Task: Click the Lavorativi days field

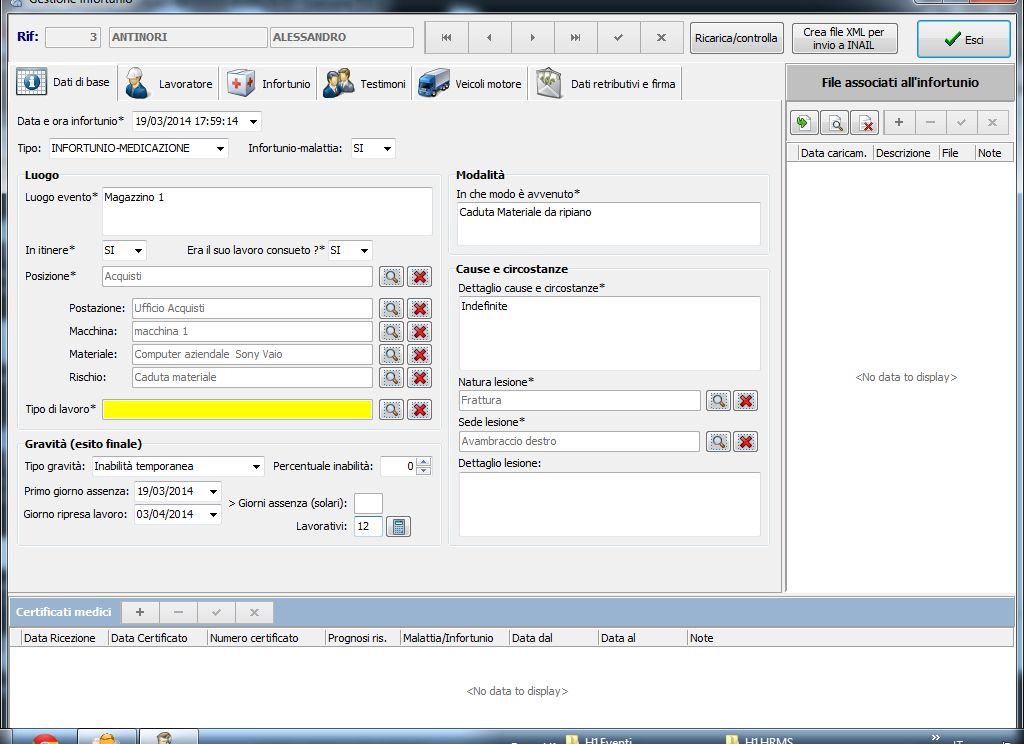Action: coord(368,526)
